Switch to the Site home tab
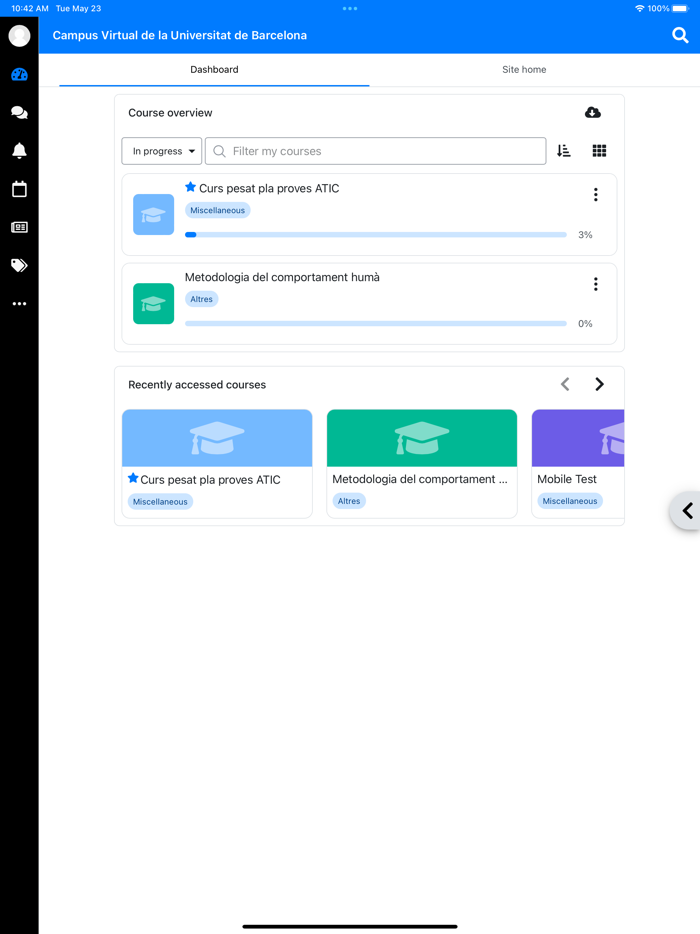 coord(524,70)
